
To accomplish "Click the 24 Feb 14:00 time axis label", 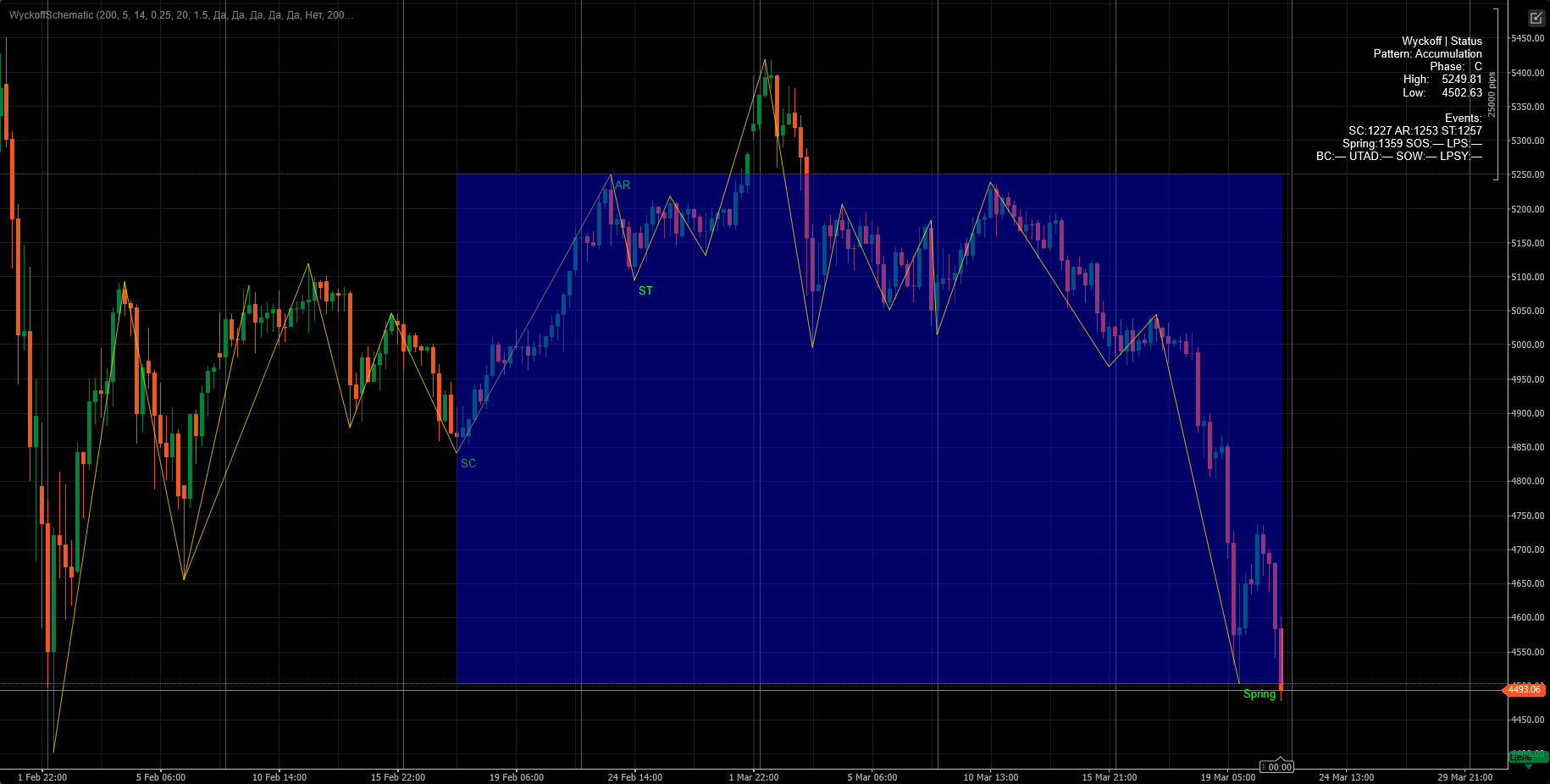I will pyautogui.click(x=634, y=777).
